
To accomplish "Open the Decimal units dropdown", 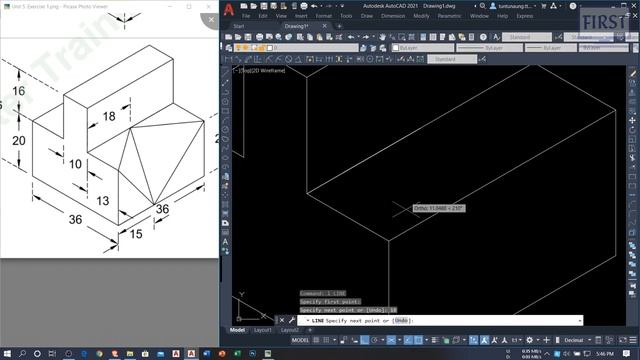I will coord(576,340).
